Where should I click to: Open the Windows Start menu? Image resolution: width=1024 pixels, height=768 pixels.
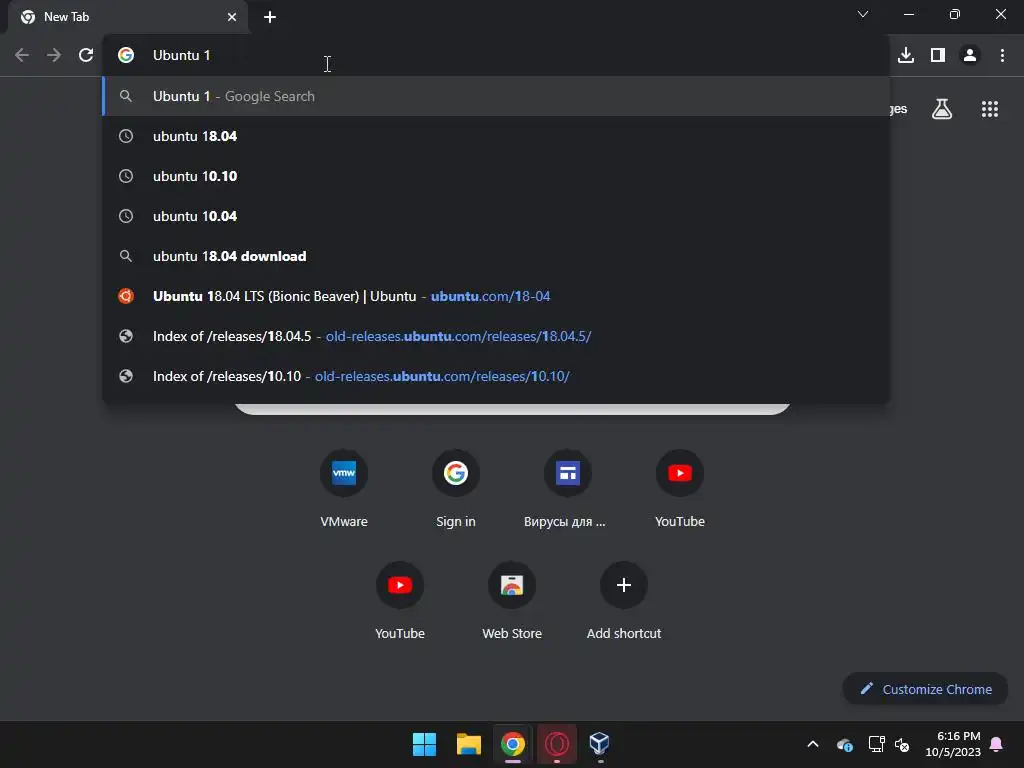[424, 744]
